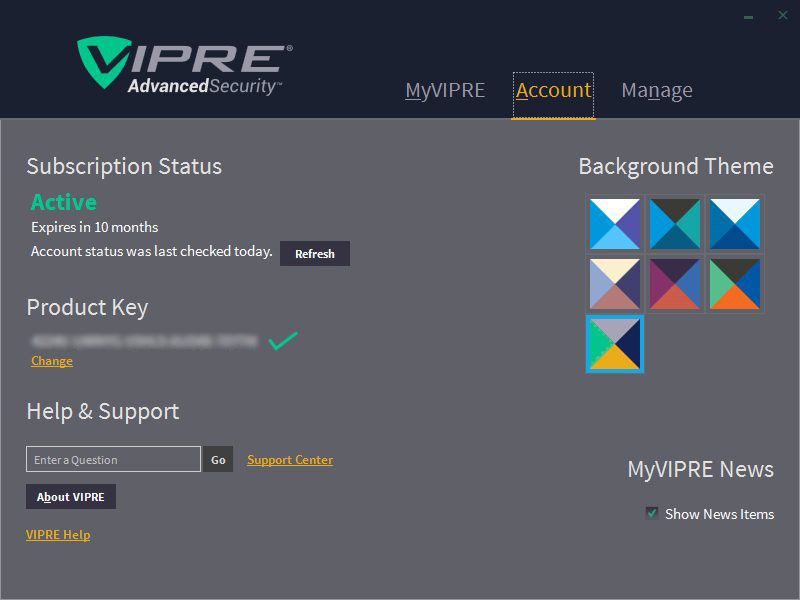Viewport: 800px width, 600px height.
Task: Click the Go button
Action: [x=218, y=459]
